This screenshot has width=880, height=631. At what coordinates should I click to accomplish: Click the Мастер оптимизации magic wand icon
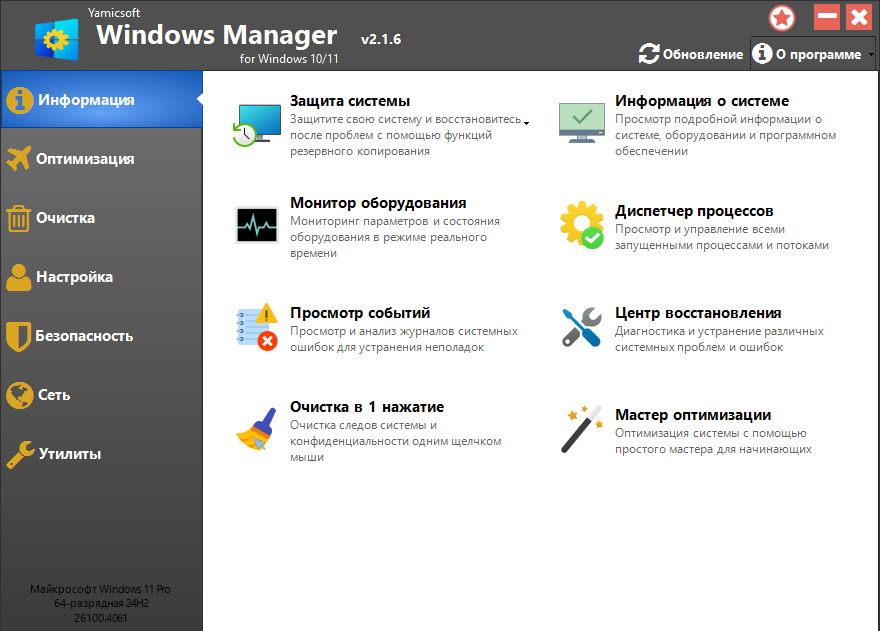(581, 429)
